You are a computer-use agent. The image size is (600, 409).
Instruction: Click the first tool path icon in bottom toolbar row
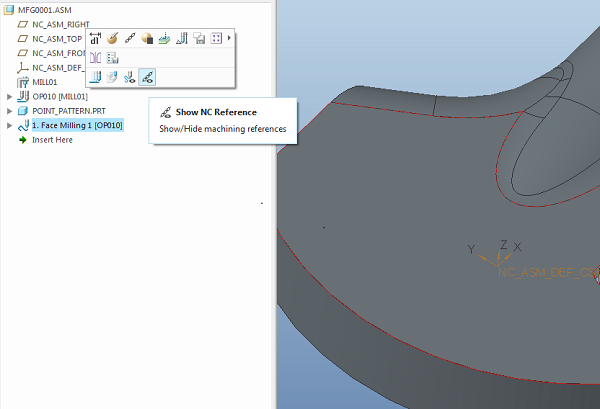pos(96,76)
